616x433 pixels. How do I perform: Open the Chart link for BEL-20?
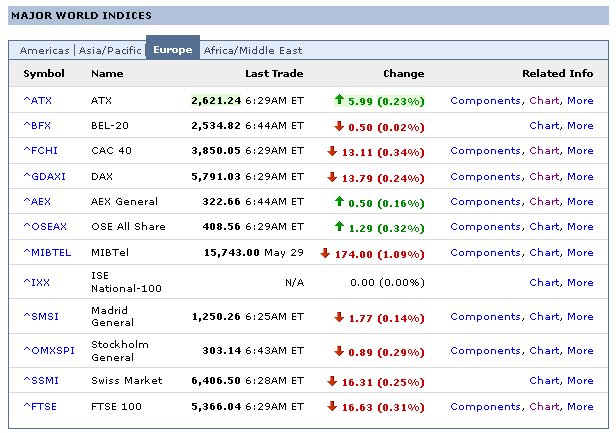[544, 126]
